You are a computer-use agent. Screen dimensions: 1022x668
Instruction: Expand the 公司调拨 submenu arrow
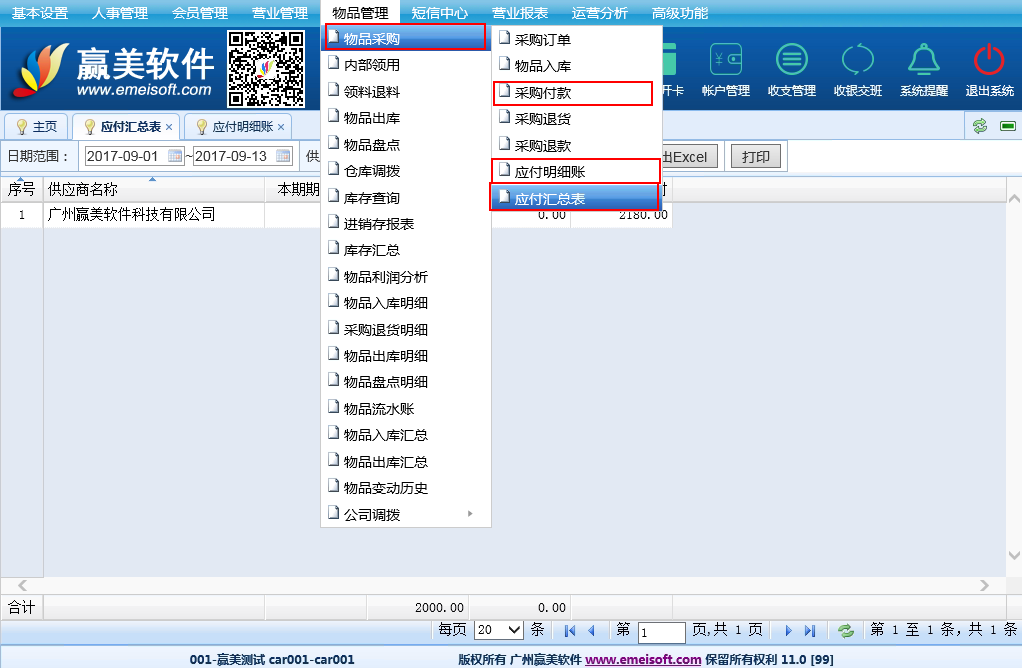click(470, 515)
